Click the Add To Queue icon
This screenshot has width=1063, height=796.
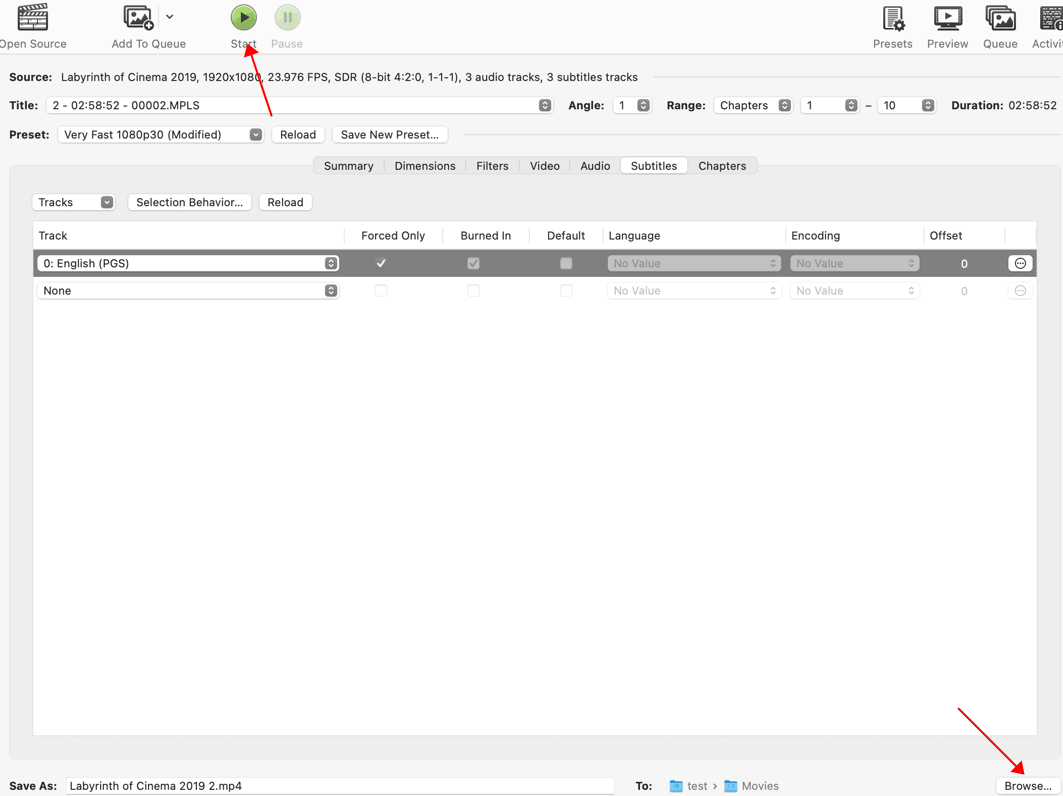[138, 18]
